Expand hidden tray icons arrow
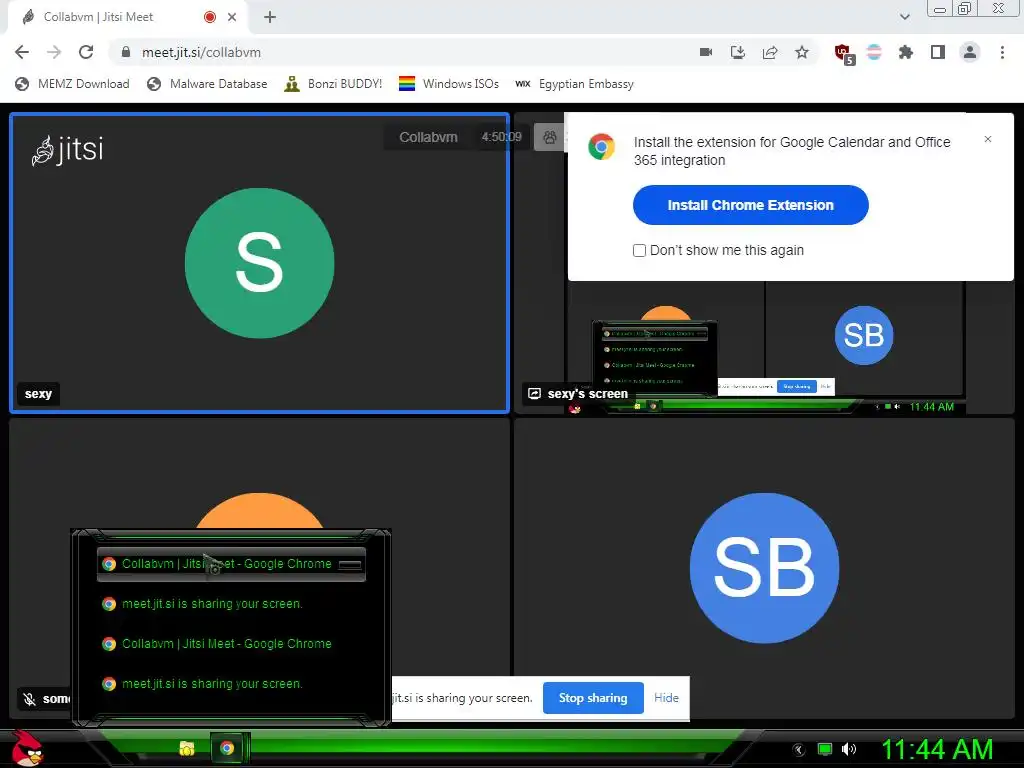 coord(798,749)
